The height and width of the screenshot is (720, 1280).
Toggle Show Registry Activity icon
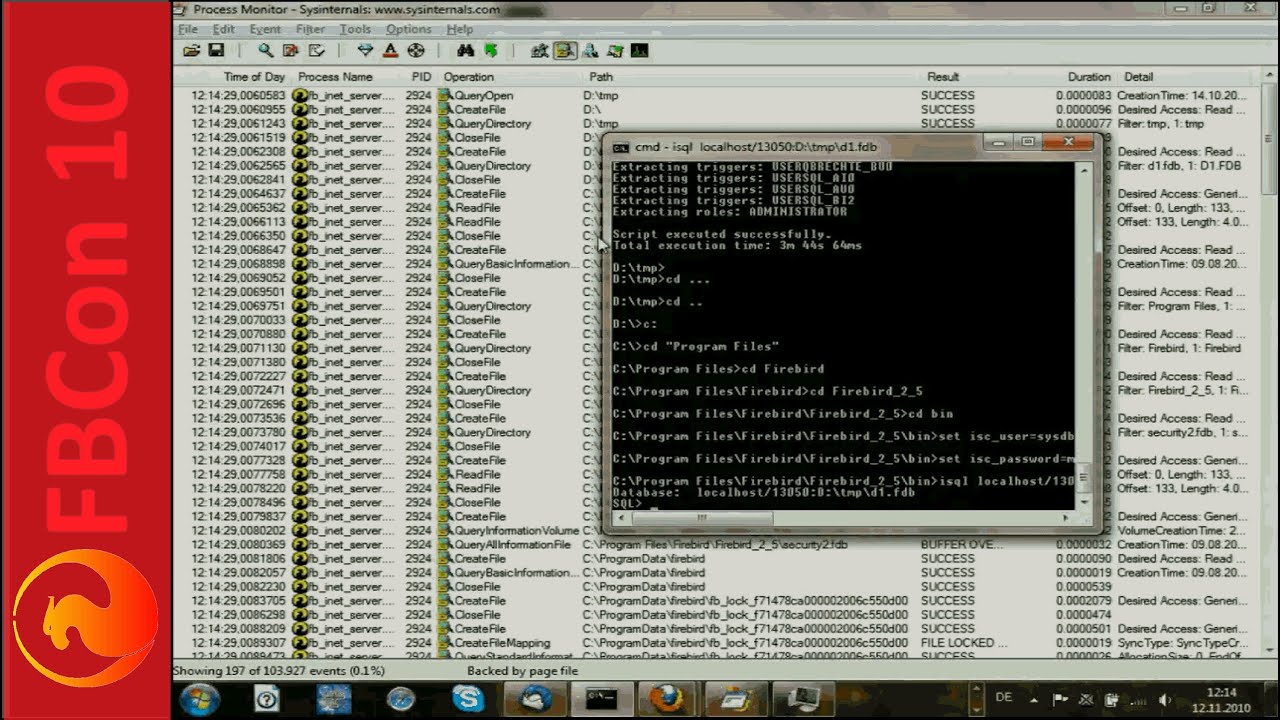click(x=541, y=50)
